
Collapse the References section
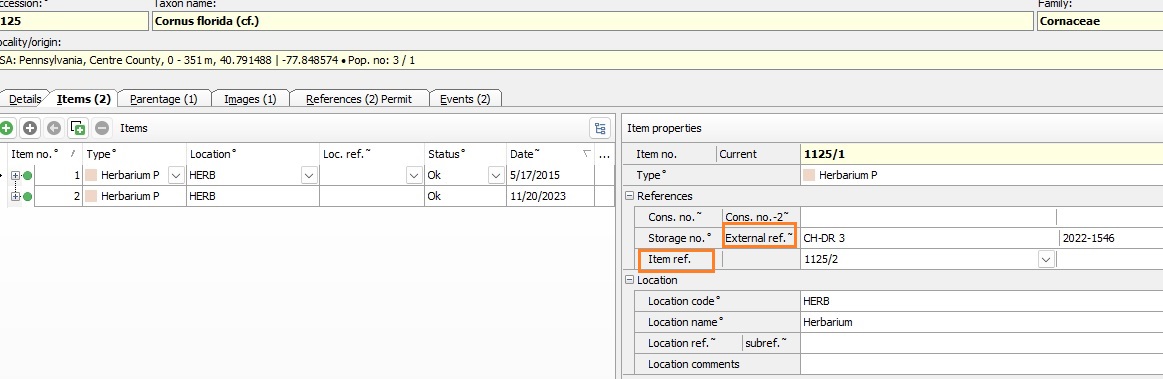tap(630, 196)
